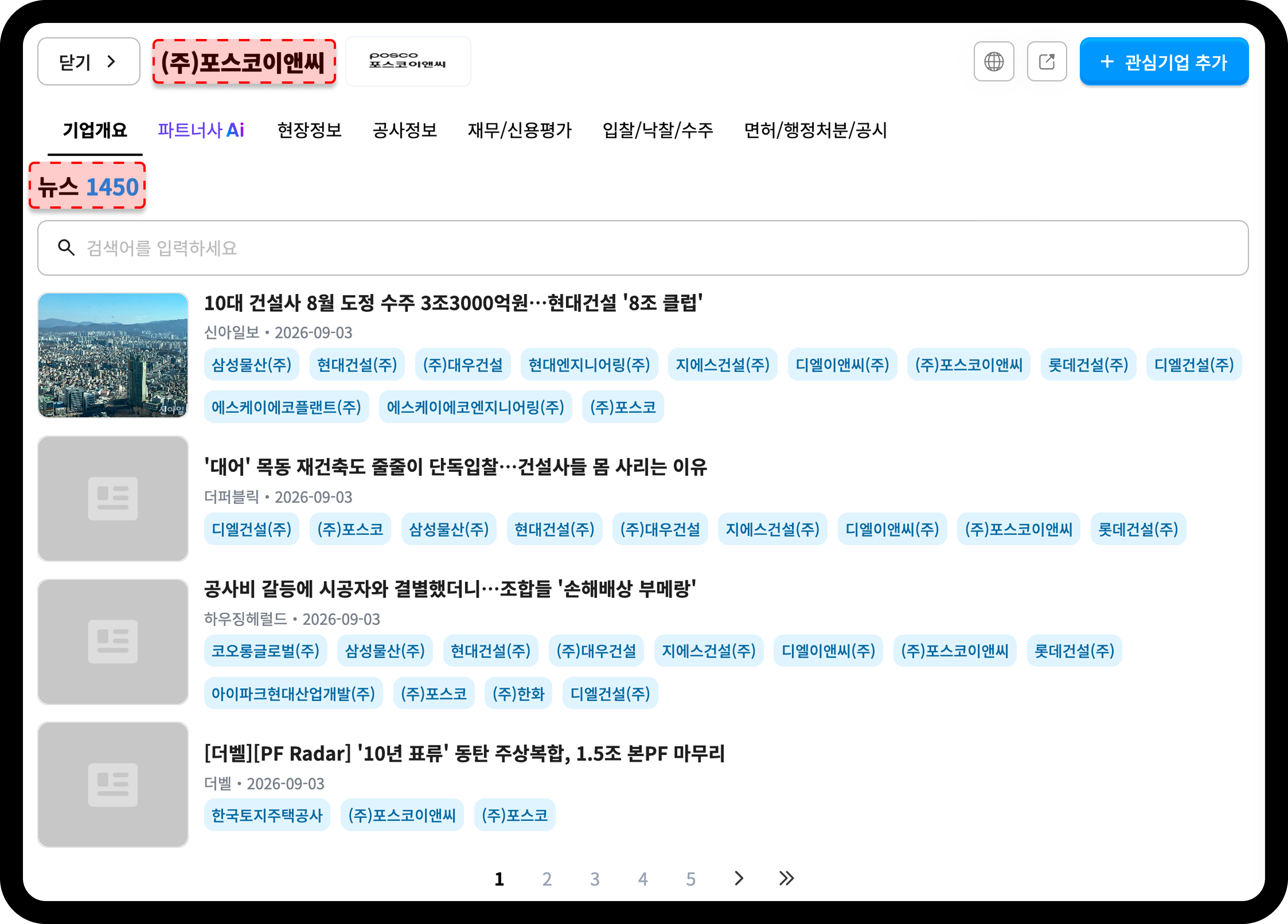The height and width of the screenshot is (924, 1288).
Task: Open the 공사정보 tab
Action: click(404, 130)
